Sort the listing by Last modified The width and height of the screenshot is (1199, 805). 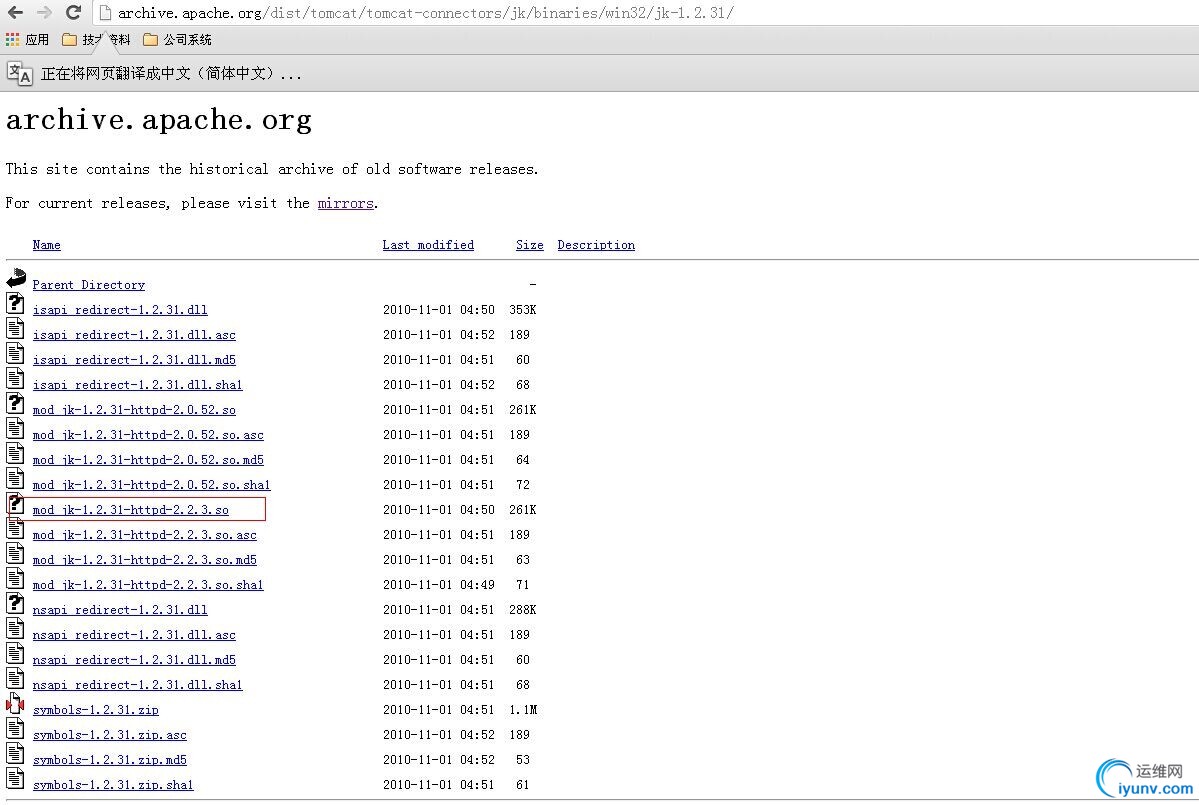(428, 245)
